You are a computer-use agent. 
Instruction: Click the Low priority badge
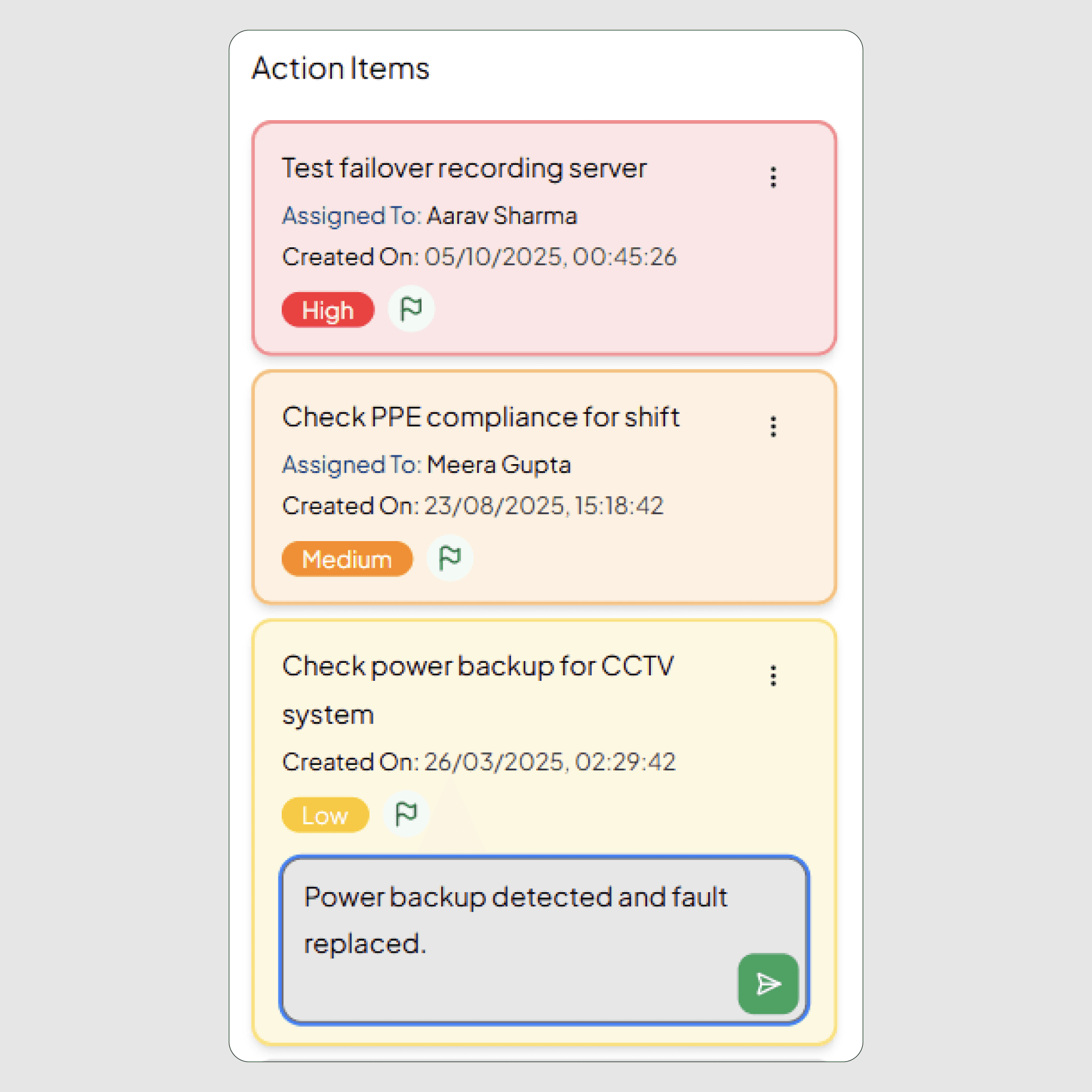point(325,815)
